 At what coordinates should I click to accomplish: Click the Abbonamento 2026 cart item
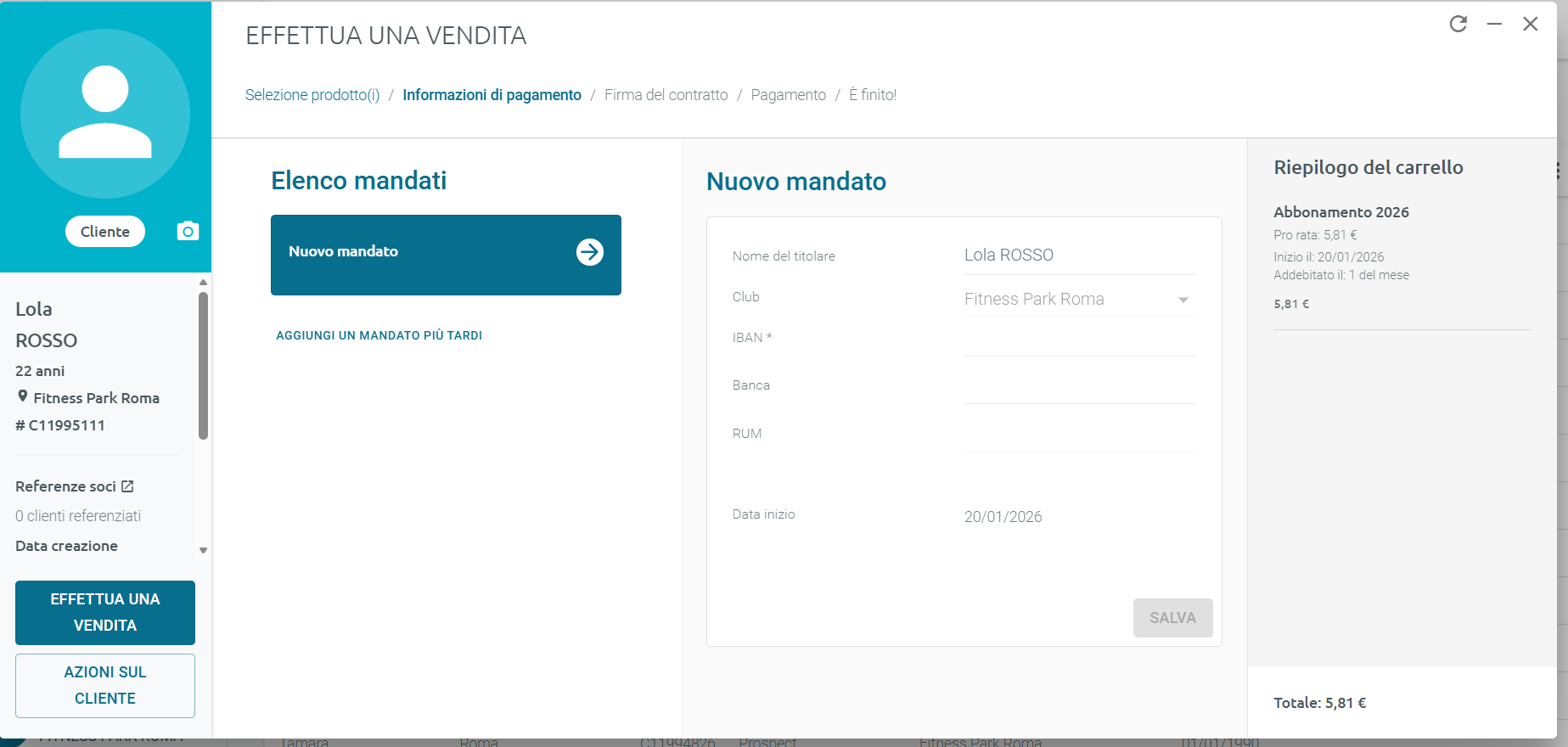1341,212
